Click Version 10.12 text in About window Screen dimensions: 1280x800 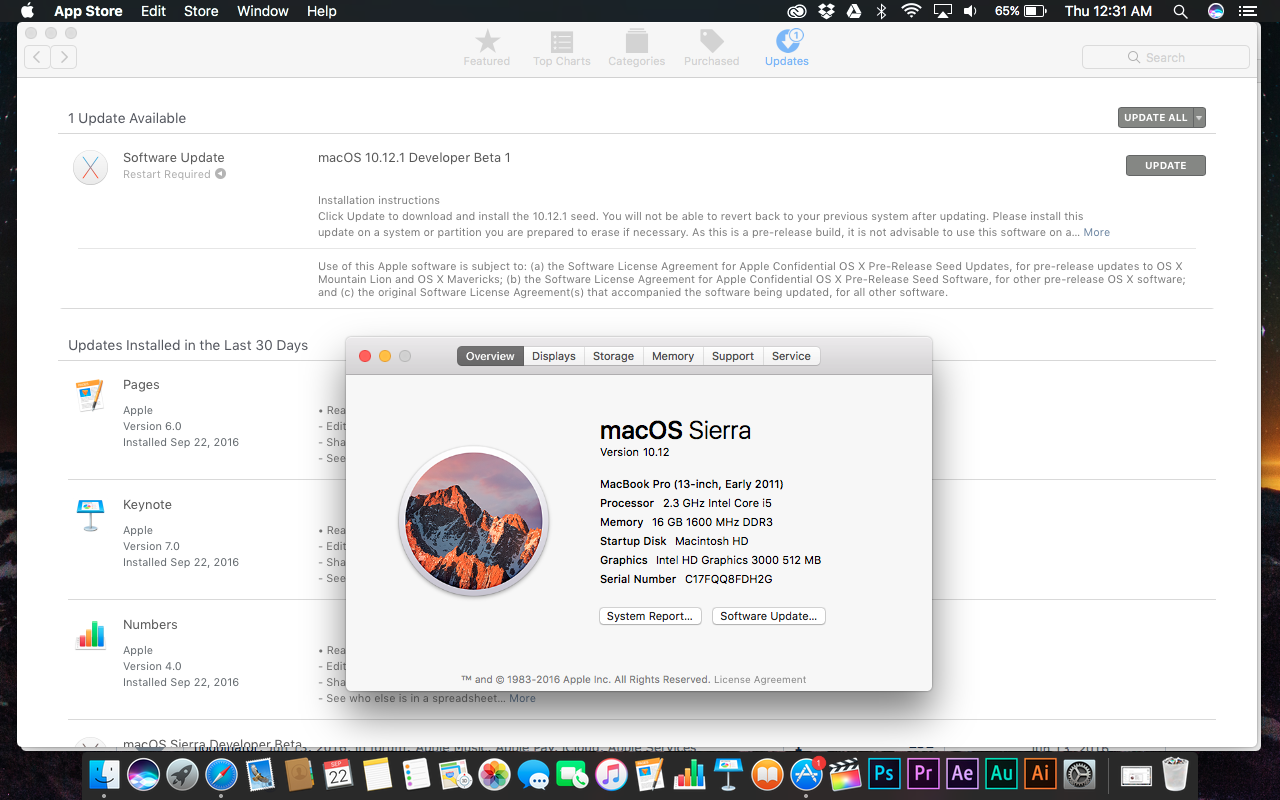point(634,452)
